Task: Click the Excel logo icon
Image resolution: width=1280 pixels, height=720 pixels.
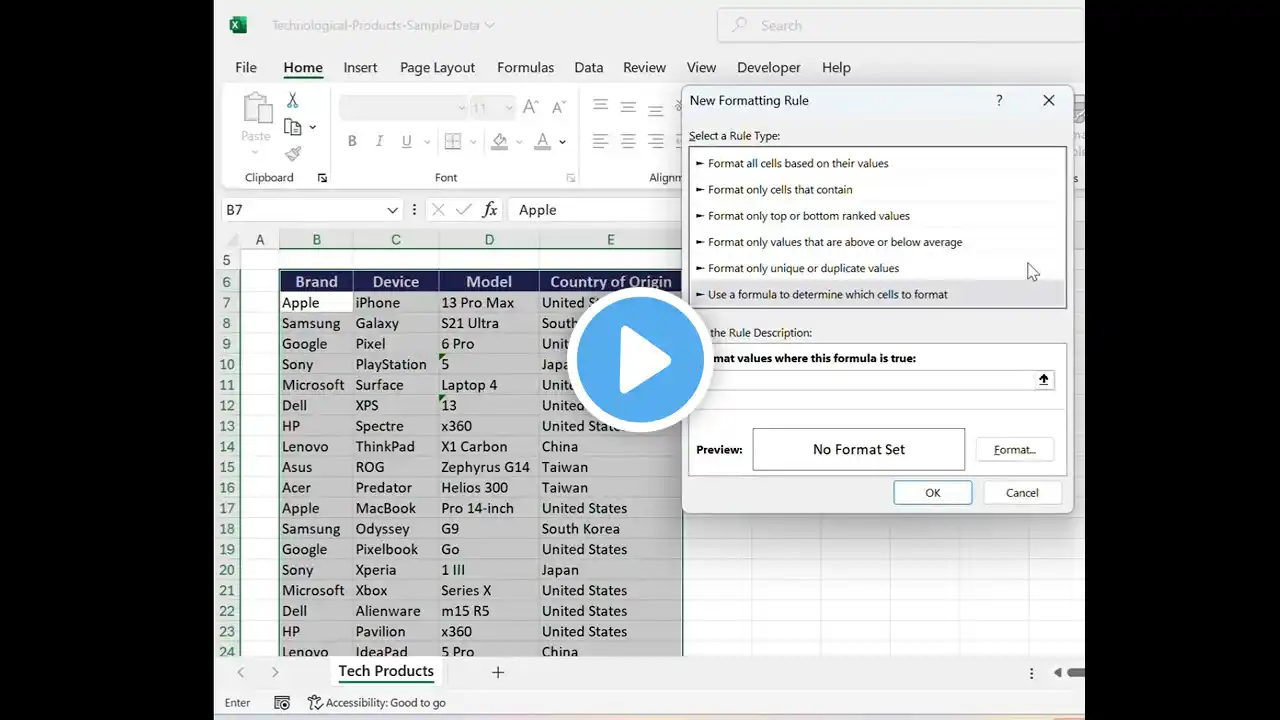Action: (x=238, y=25)
